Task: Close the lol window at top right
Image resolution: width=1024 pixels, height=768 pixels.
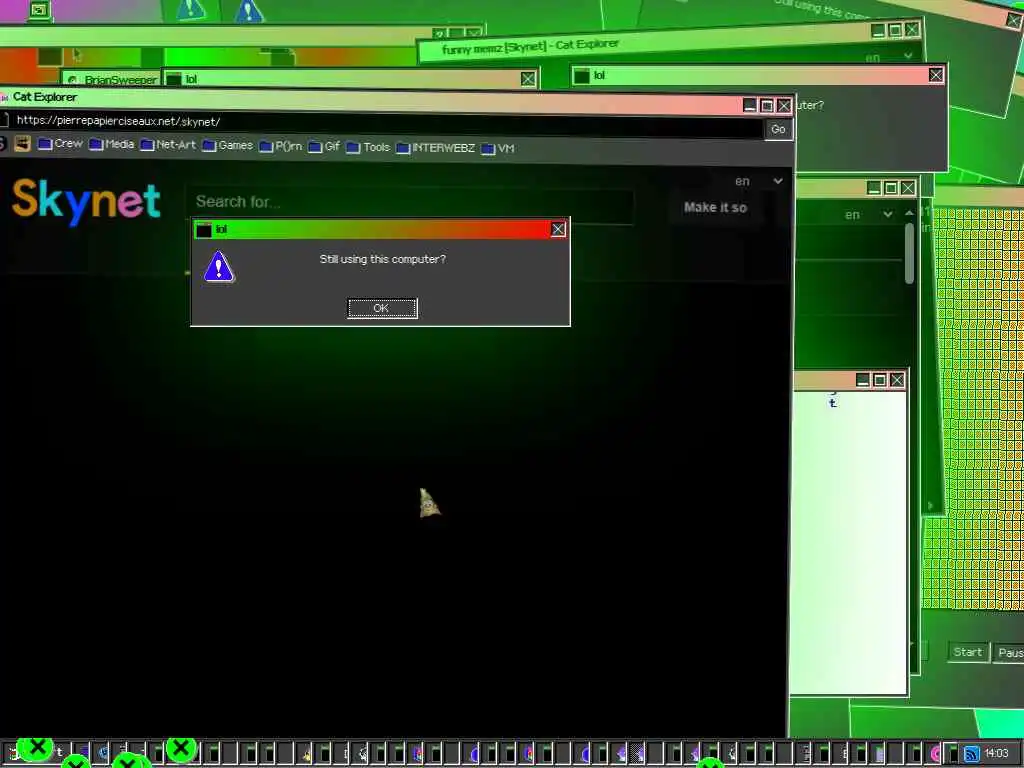Action: pos(936,75)
